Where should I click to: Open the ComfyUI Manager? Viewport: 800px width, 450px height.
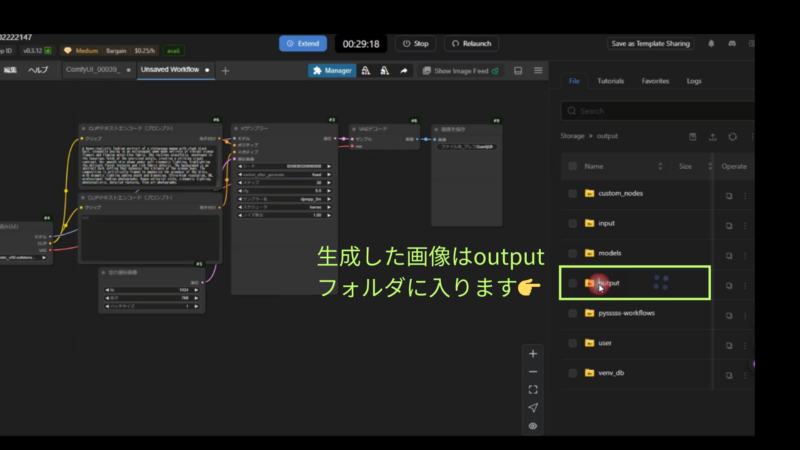[x=332, y=71]
